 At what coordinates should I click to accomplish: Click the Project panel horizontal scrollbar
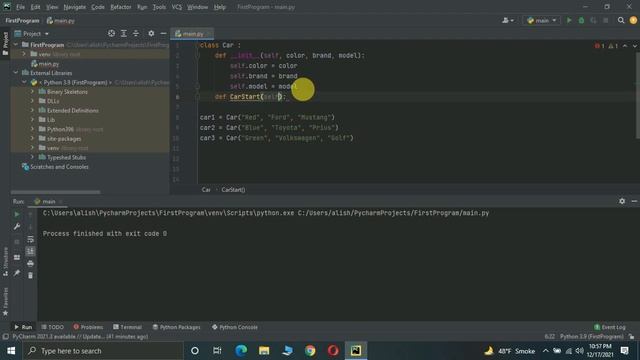point(56,192)
